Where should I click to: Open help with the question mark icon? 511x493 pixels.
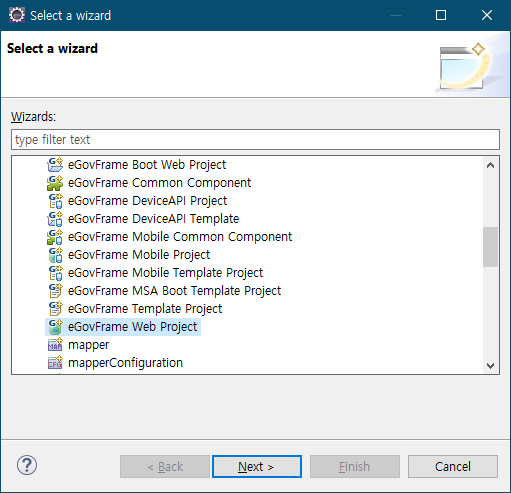tap(27, 465)
